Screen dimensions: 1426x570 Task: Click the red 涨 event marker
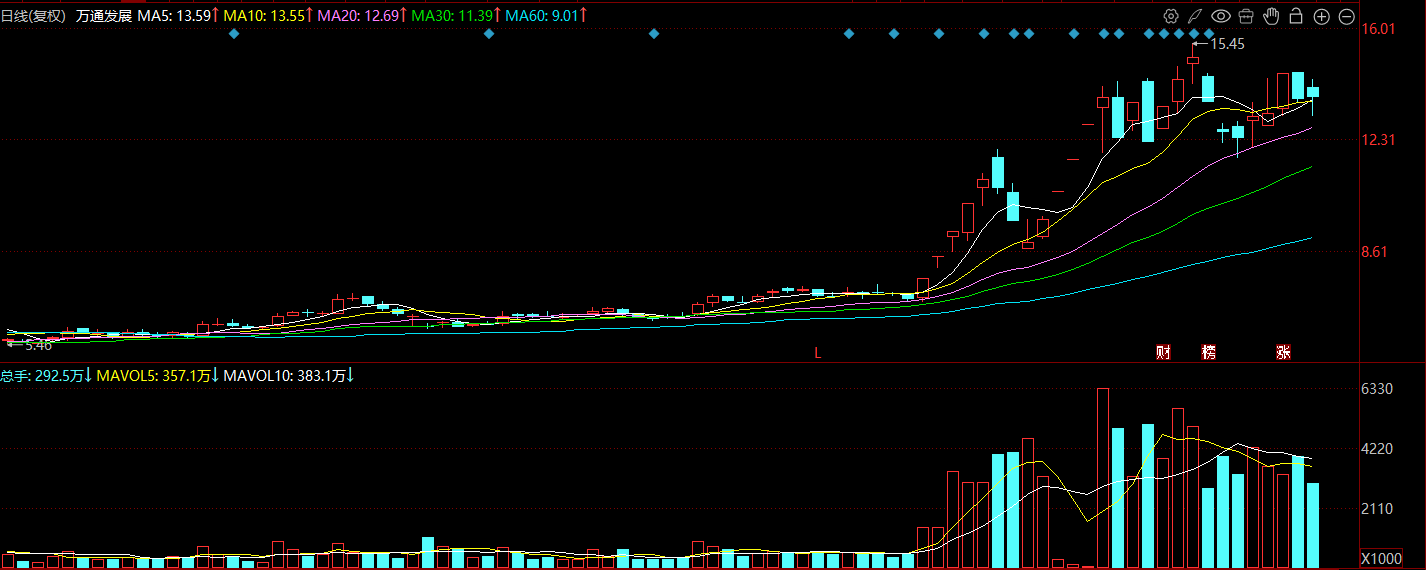coord(1283,352)
